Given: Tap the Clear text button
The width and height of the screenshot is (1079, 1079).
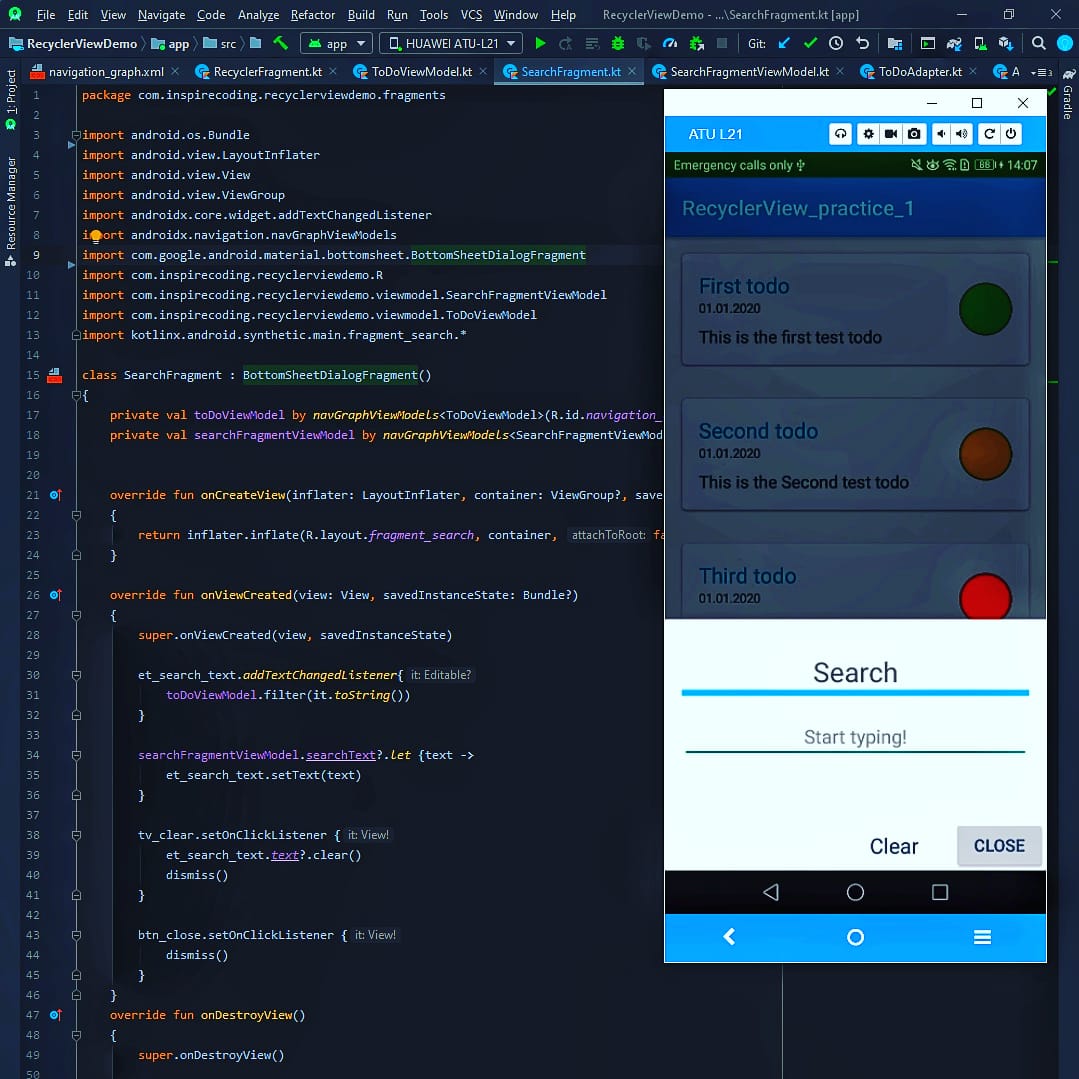Looking at the screenshot, I should click(x=893, y=846).
